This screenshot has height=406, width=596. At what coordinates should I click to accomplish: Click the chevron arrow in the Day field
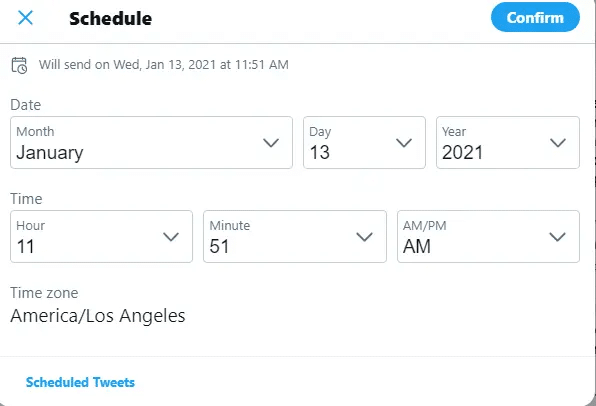(404, 143)
